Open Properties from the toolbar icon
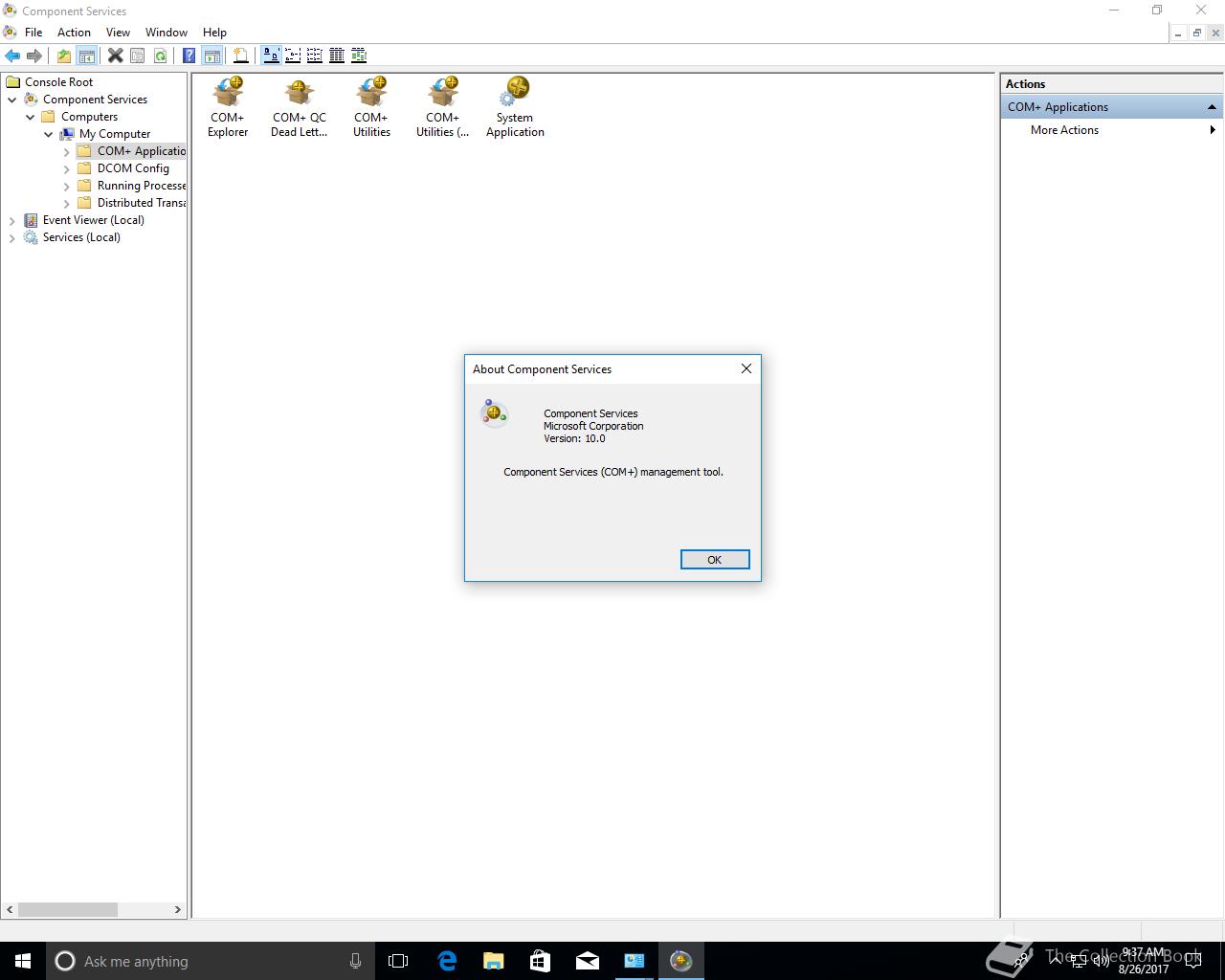The height and width of the screenshot is (980, 1225). click(138, 56)
